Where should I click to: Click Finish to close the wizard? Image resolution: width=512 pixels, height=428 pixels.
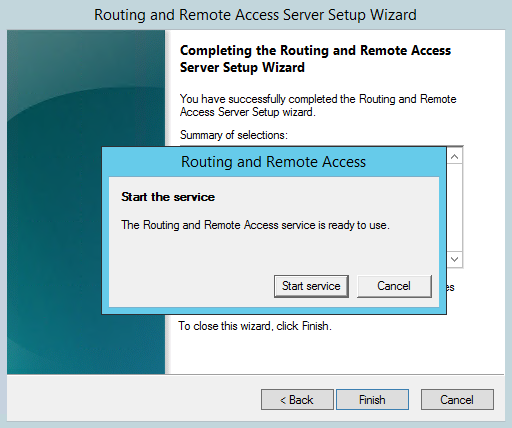pyautogui.click(x=372, y=399)
